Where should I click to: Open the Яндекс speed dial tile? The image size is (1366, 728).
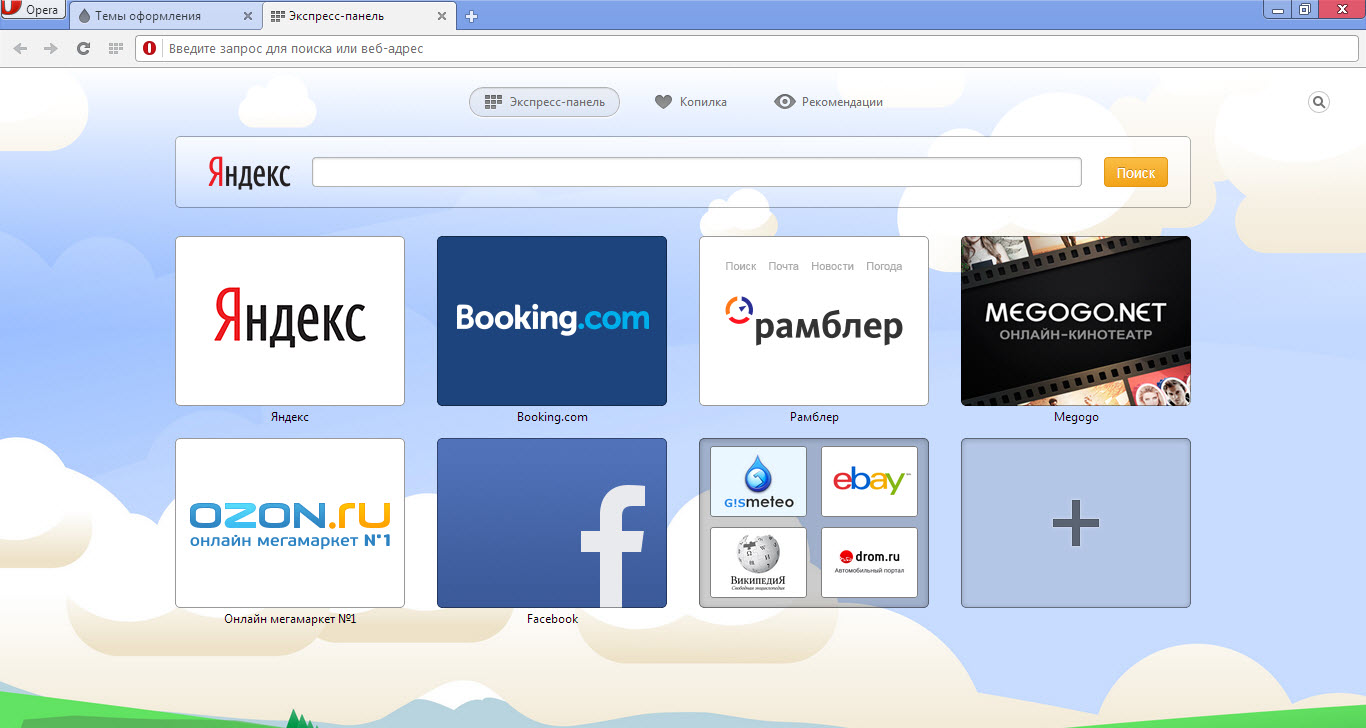coord(290,321)
